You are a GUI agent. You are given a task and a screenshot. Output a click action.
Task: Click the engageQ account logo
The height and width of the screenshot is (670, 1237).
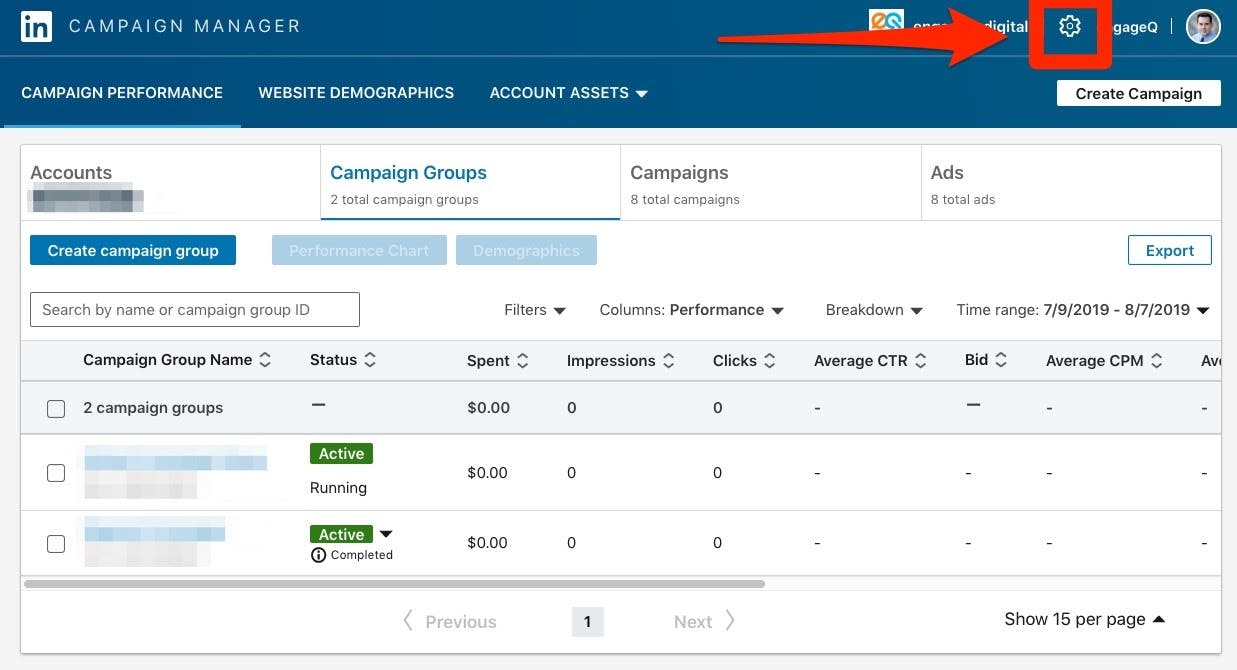tap(886, 24)
